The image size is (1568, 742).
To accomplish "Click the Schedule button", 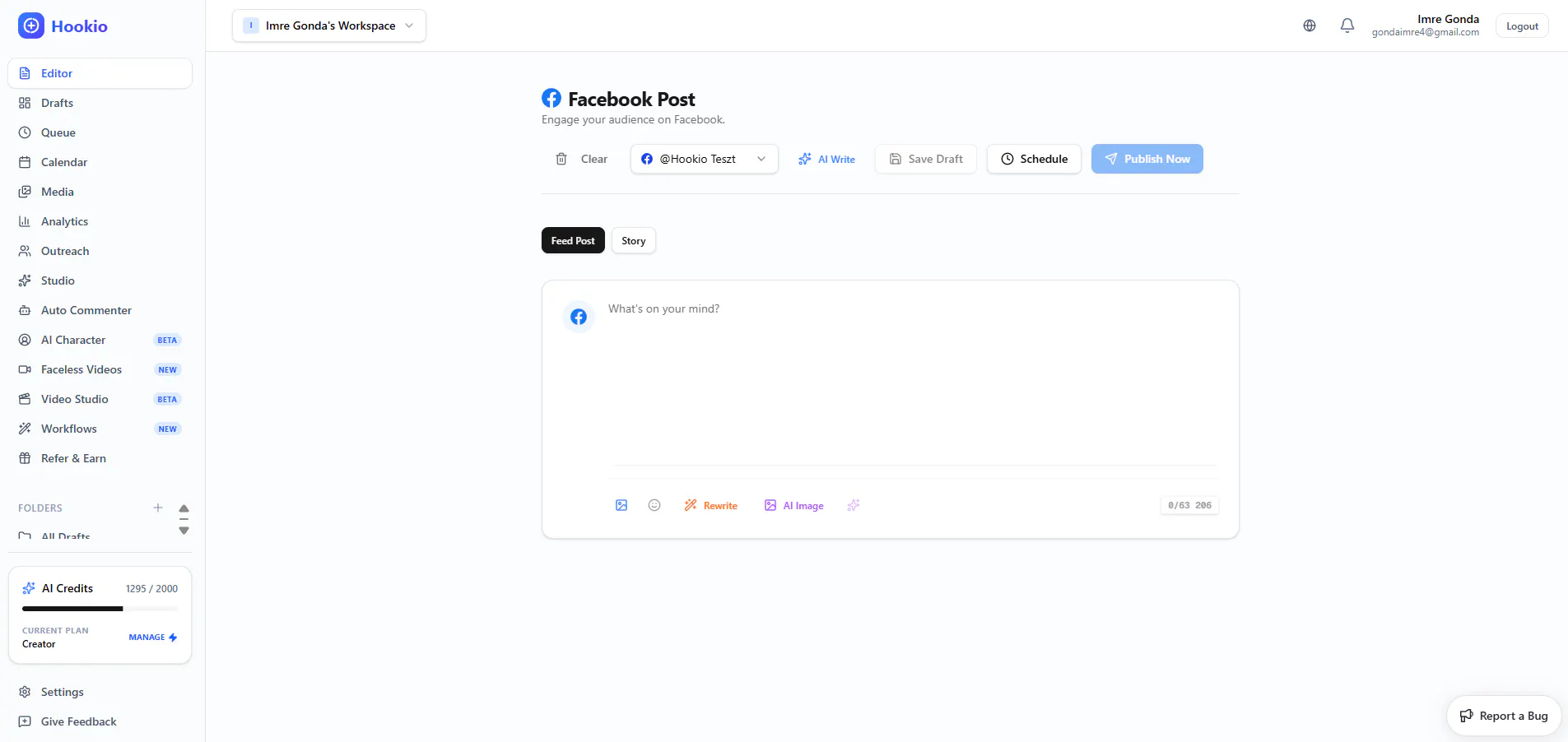I will pos(1034,159).
